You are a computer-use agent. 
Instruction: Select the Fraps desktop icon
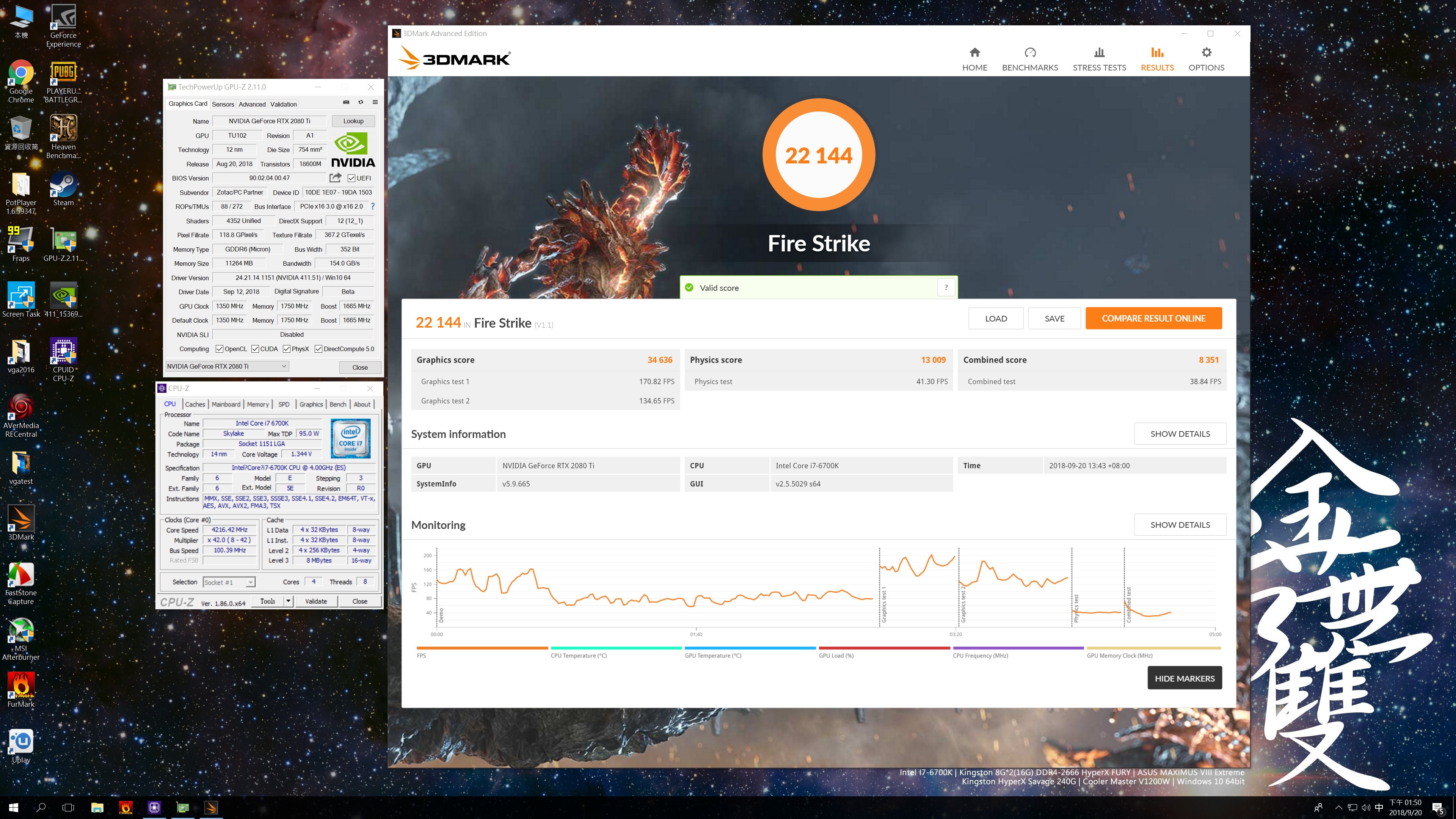[21, 244]
